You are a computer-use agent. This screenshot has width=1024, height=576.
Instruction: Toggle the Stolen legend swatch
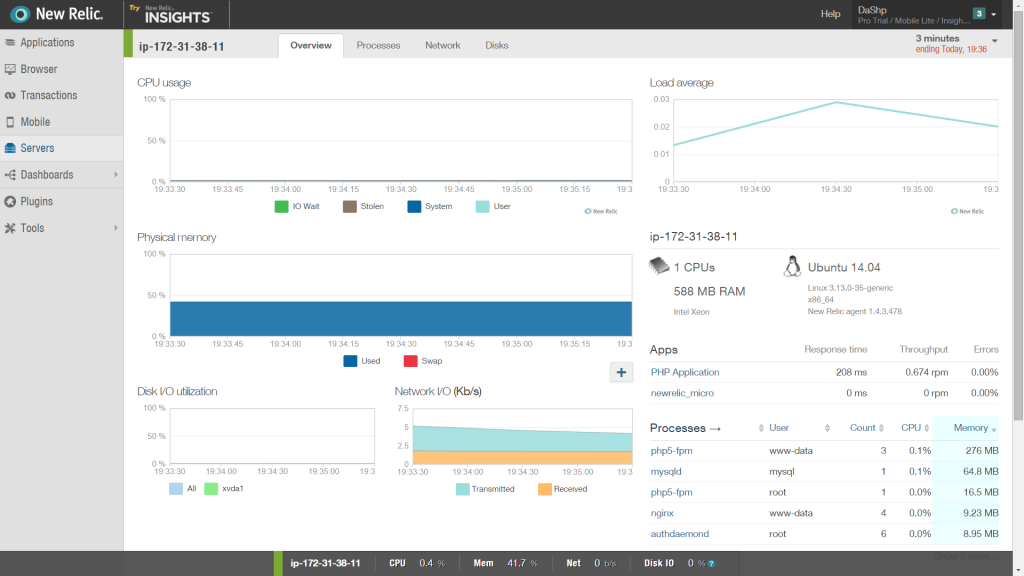pos(350,206)
